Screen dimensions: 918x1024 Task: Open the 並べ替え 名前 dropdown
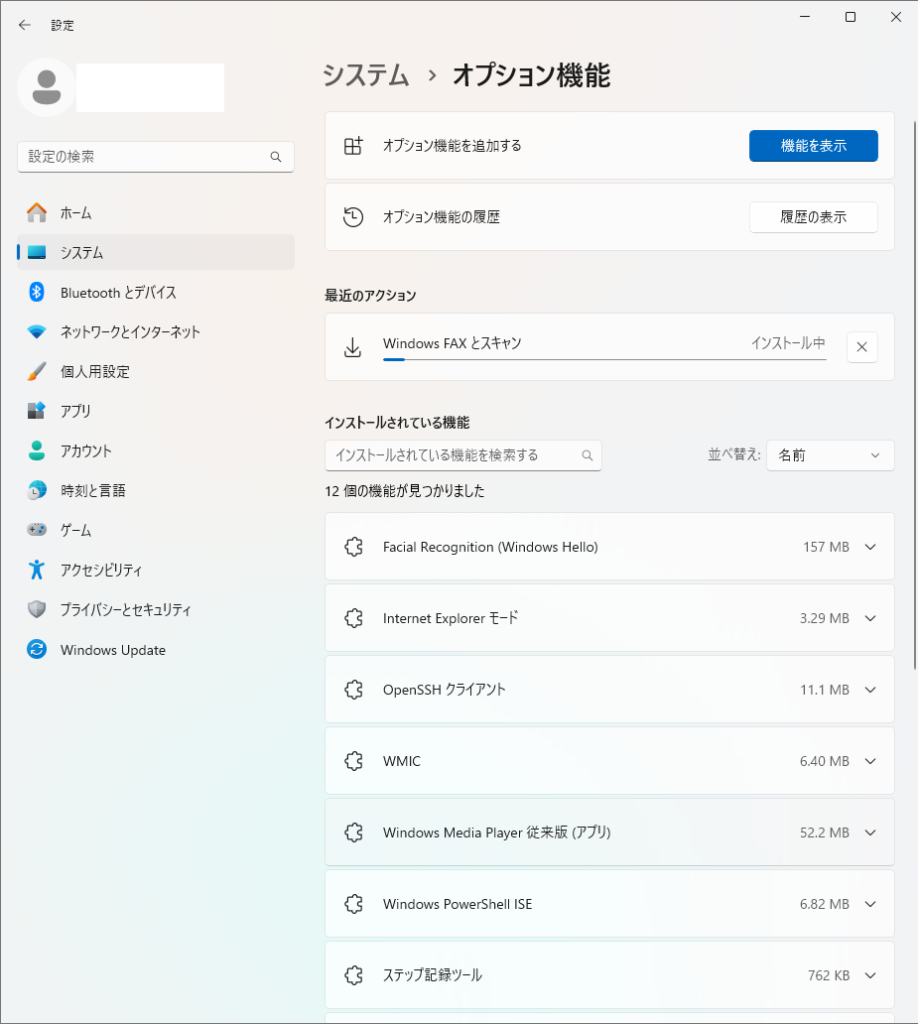point(830,455)
